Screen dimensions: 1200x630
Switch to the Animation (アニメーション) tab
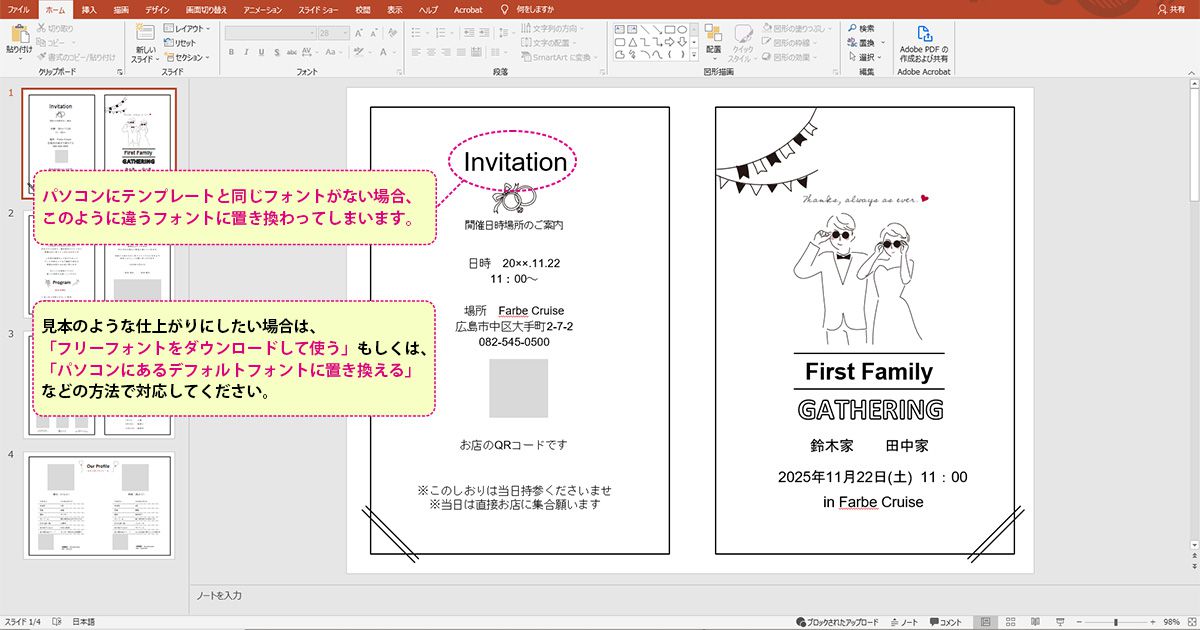[264, 9]
